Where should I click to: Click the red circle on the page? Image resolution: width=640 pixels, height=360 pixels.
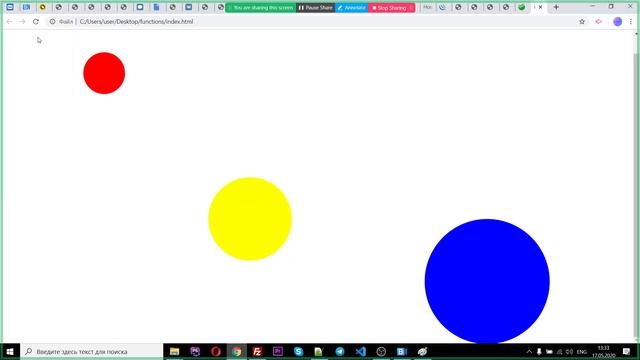point(104,73)
